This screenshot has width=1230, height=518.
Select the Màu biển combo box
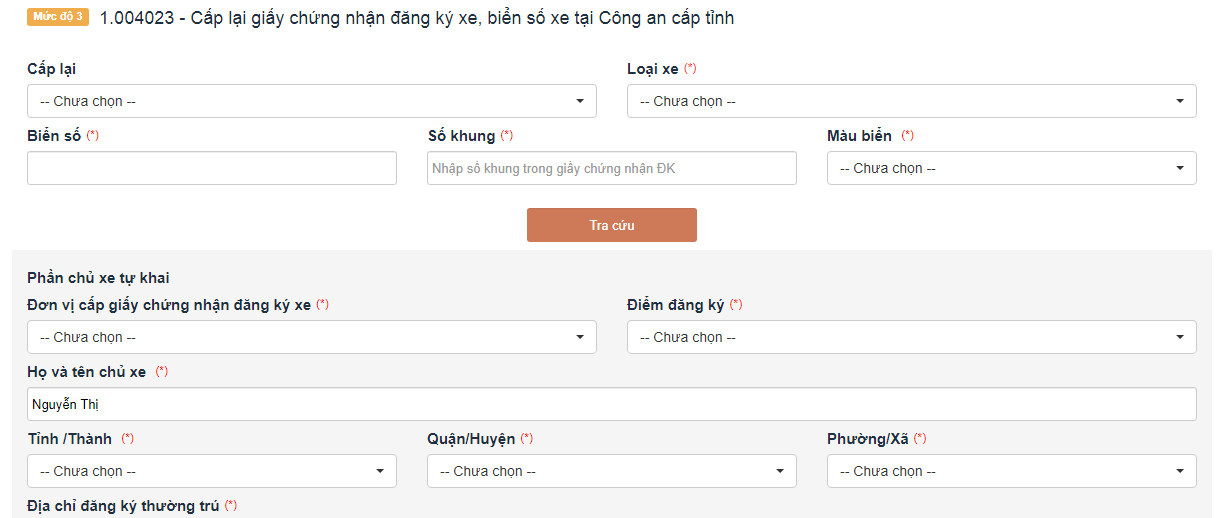[1011, 168]
